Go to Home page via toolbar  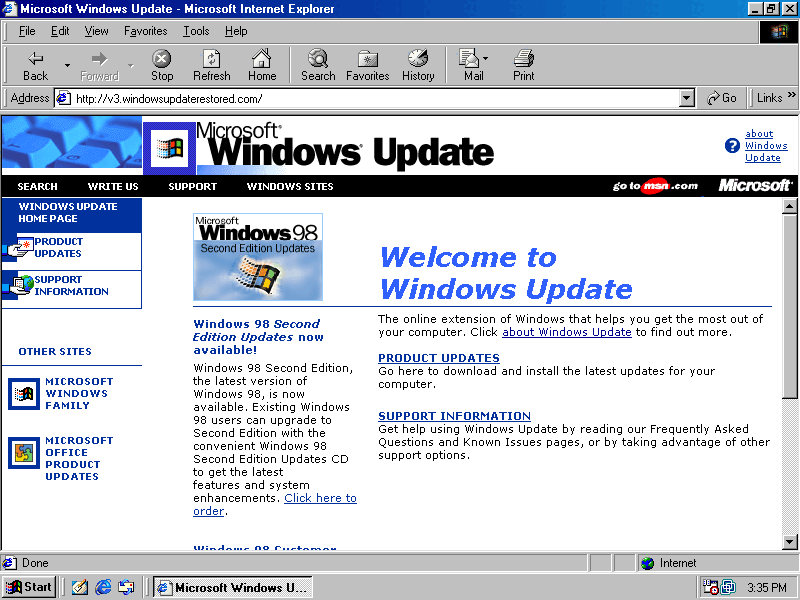(262, 65)
